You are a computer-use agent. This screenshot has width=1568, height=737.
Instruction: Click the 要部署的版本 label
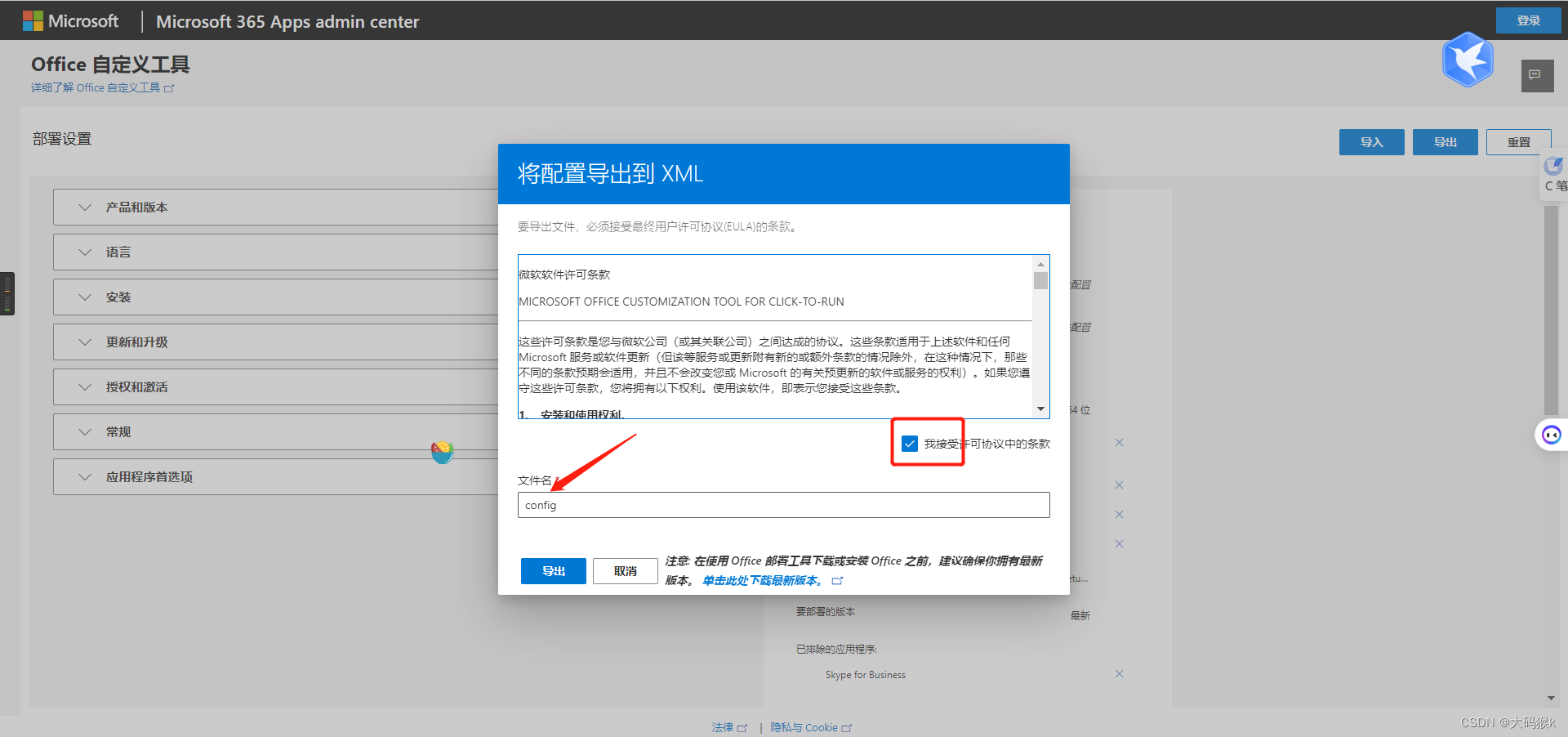pos(826,612)
